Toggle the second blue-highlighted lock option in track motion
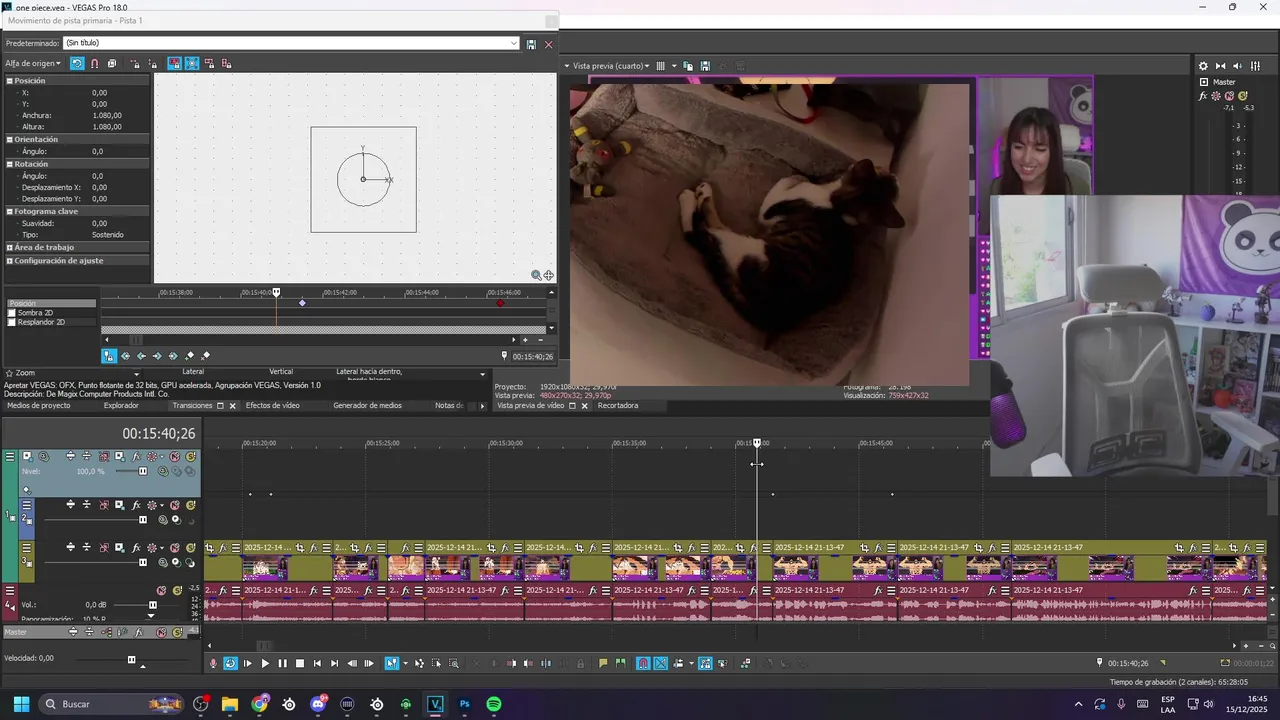The image size is (1280, 720). (192, 64)
